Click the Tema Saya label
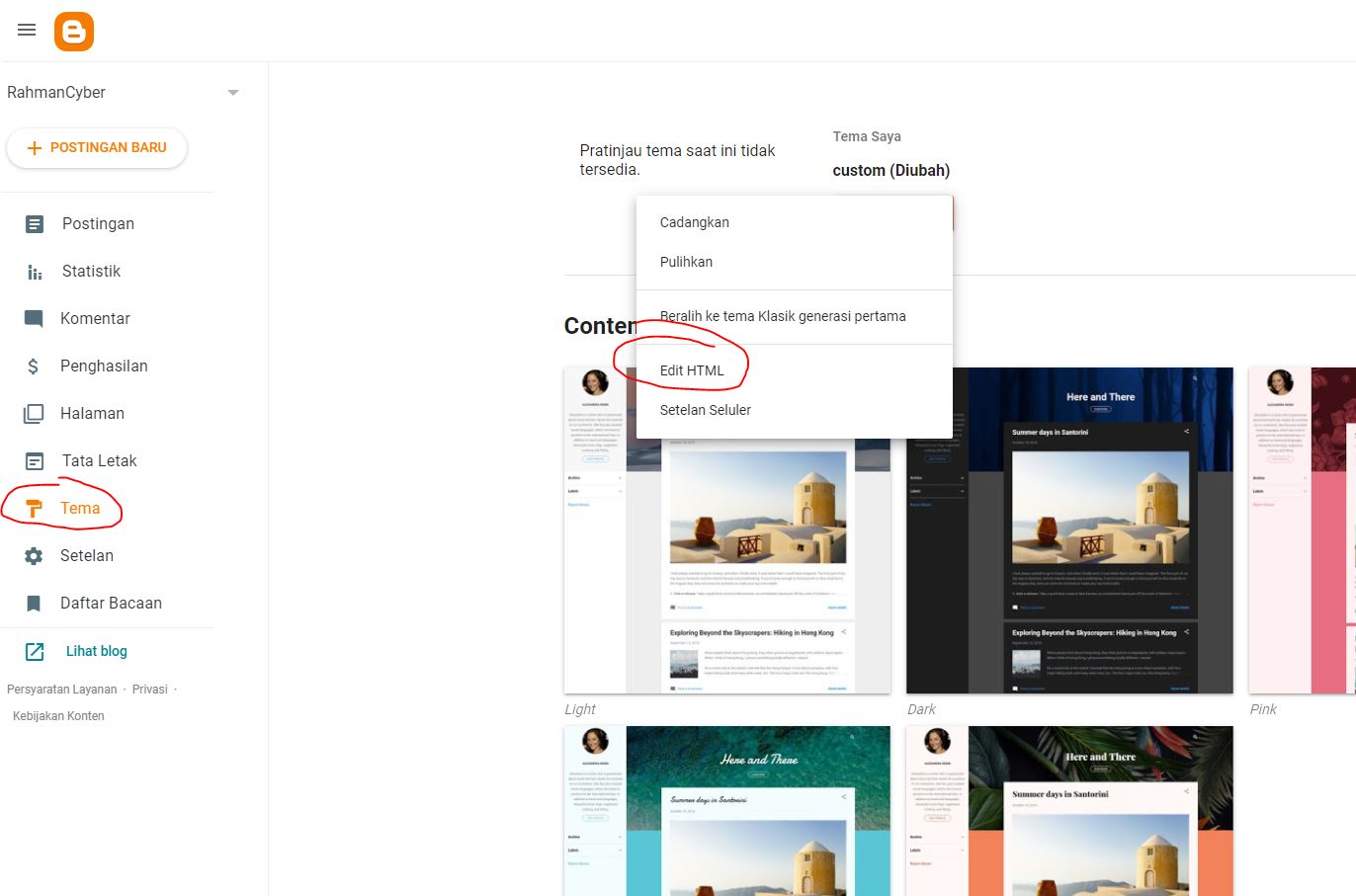The height and width of the screenshot is (896, 1356). tap(867, 136)
